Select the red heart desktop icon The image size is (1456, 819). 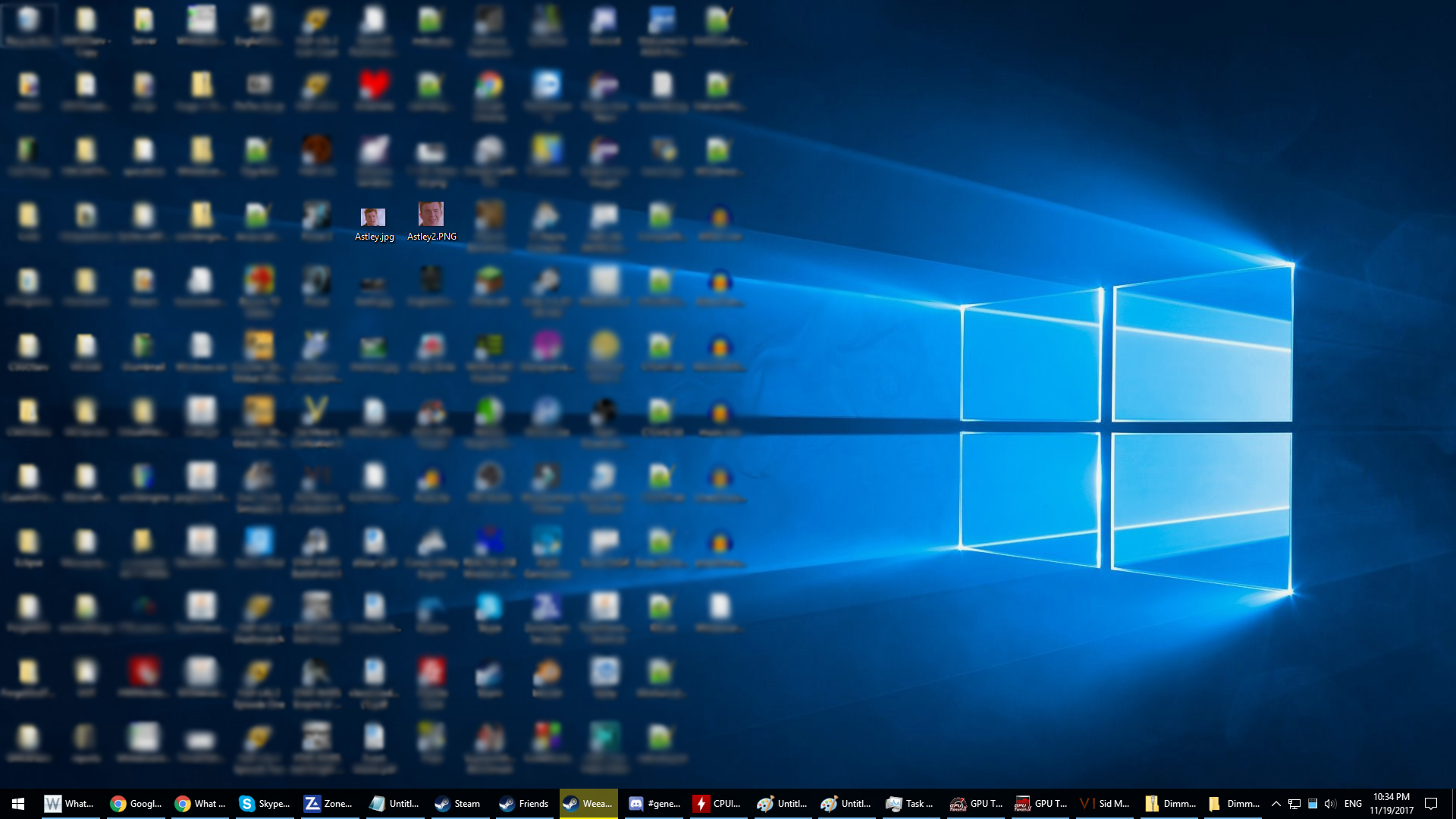tap(374, 92)
